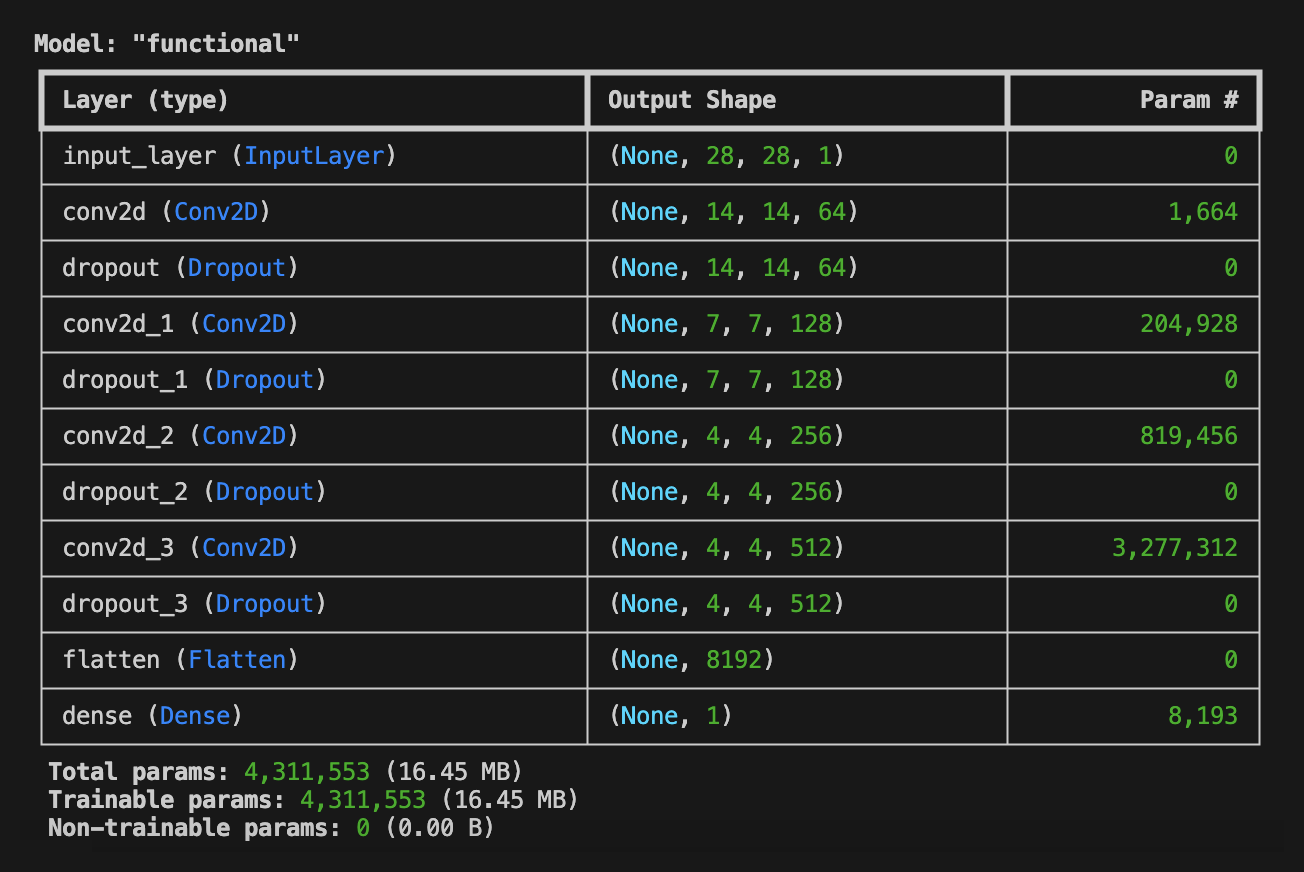Select the 'dropout_2 (Dropout)' layer name
The image size is (1304, 872).
click(x=194, y=492)
